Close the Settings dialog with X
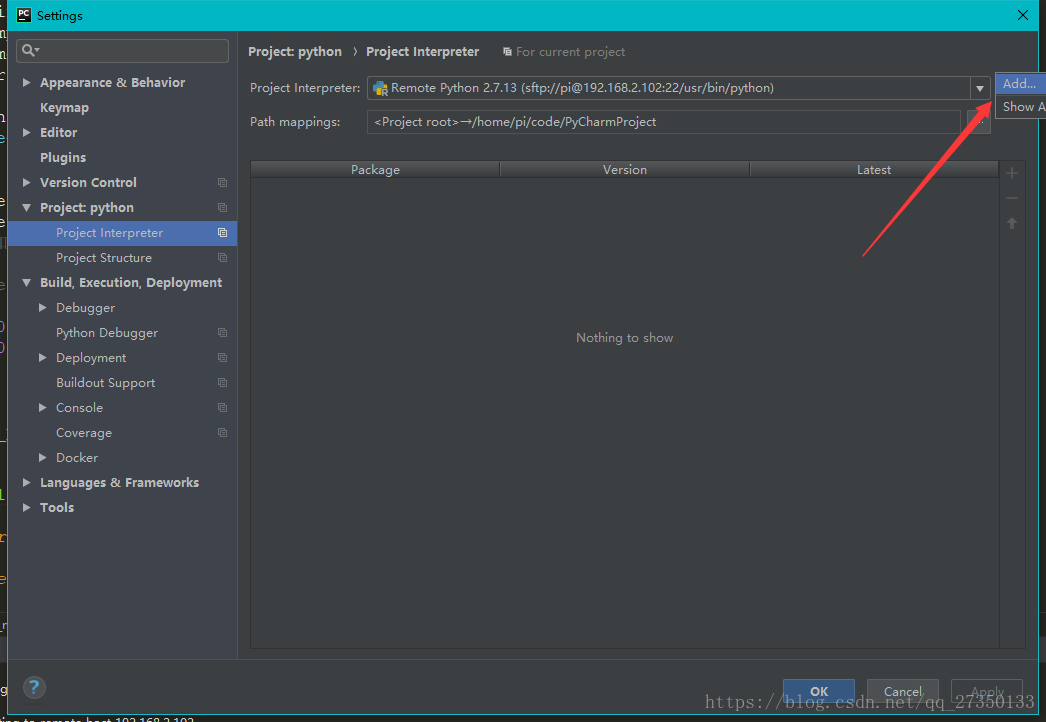The height and width of the screenshot is (722, 1046). coord(1023,15)
